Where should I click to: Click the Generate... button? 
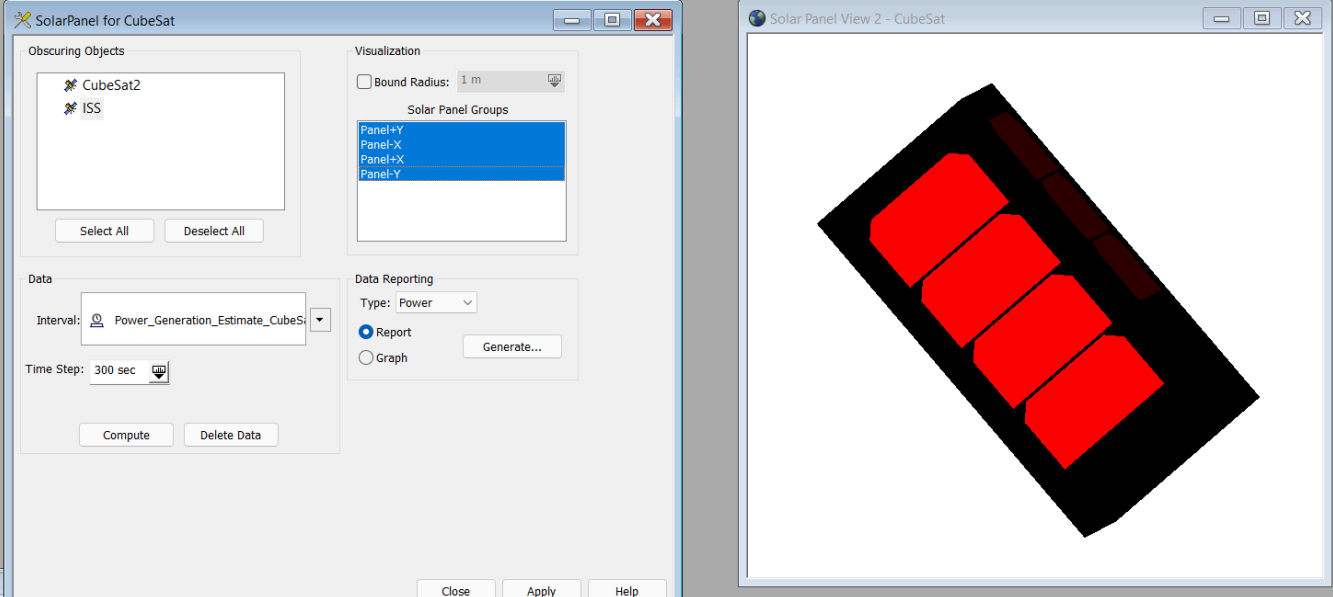512,347
